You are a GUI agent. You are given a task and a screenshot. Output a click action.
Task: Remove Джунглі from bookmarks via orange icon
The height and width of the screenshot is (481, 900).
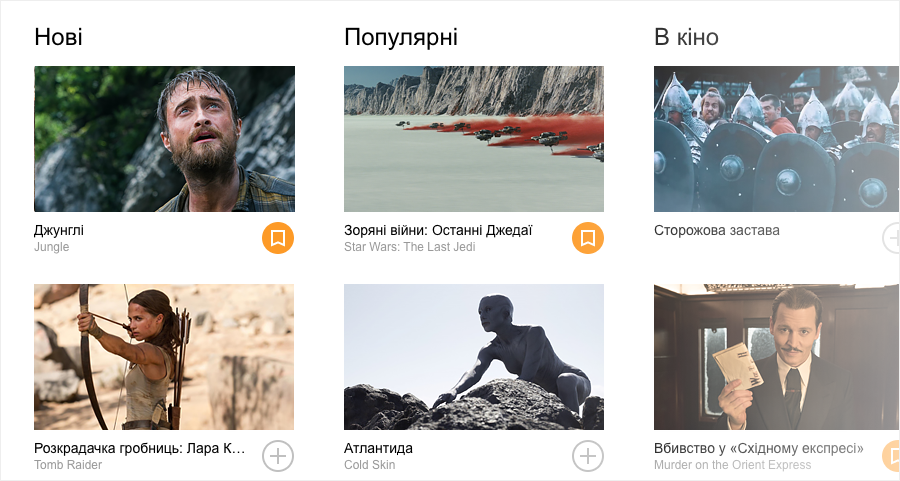click(x=278, y=238)
